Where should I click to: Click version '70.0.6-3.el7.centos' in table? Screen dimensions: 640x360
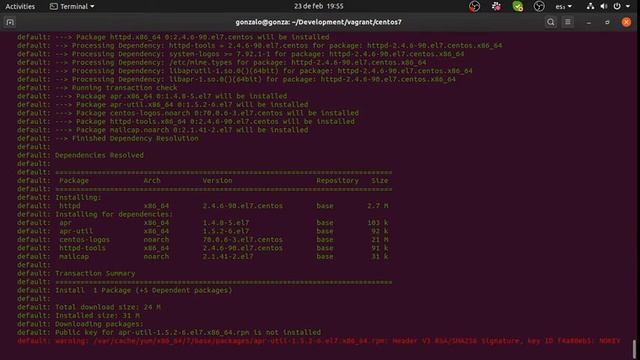[x=242, y=240]
